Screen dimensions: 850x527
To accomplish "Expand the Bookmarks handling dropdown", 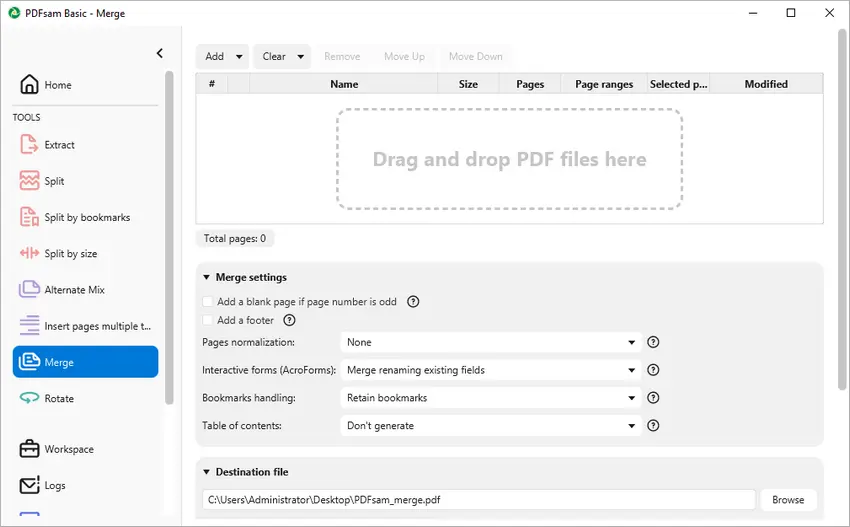I will tap(490, 398).
